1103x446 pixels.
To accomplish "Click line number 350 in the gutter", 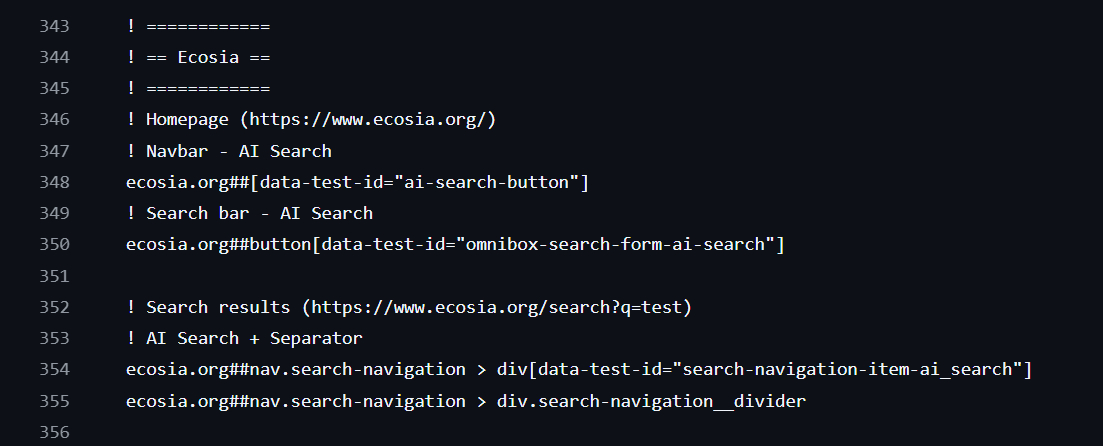I will pos(54,245).
